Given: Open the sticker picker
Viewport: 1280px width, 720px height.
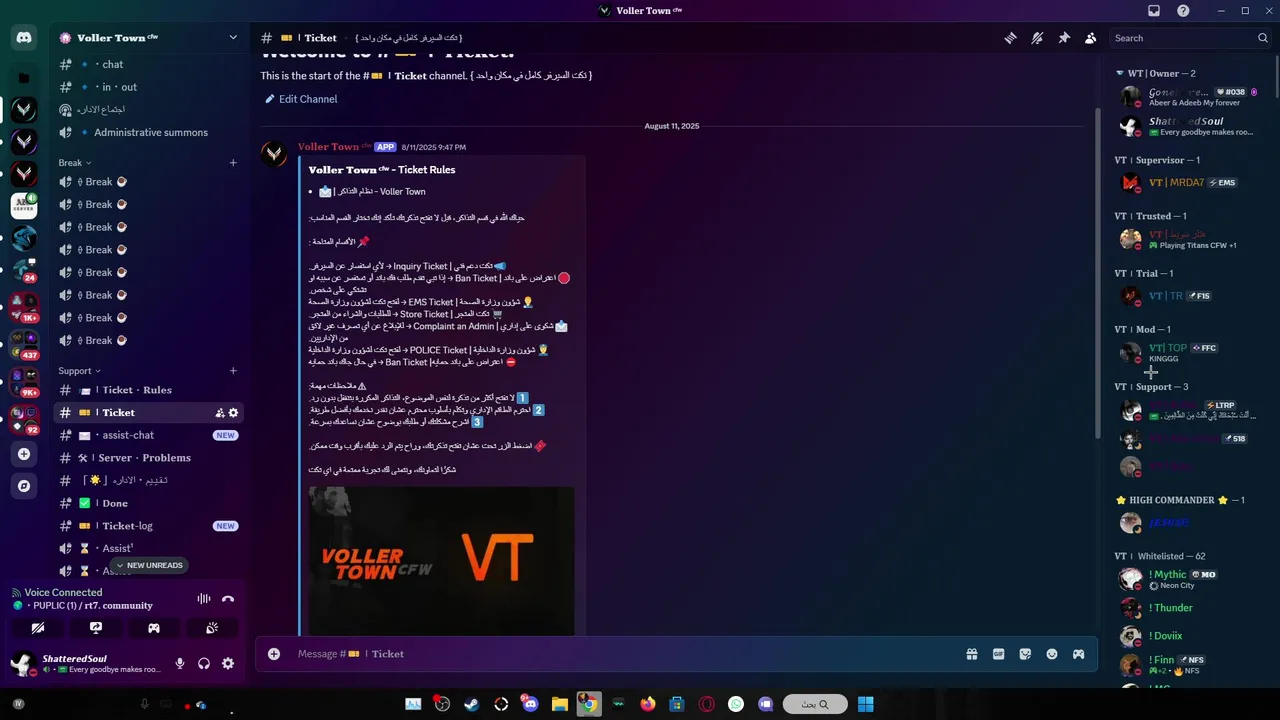Looking at the screenshot, I should pyautogui.click(x=1025, y=654).
